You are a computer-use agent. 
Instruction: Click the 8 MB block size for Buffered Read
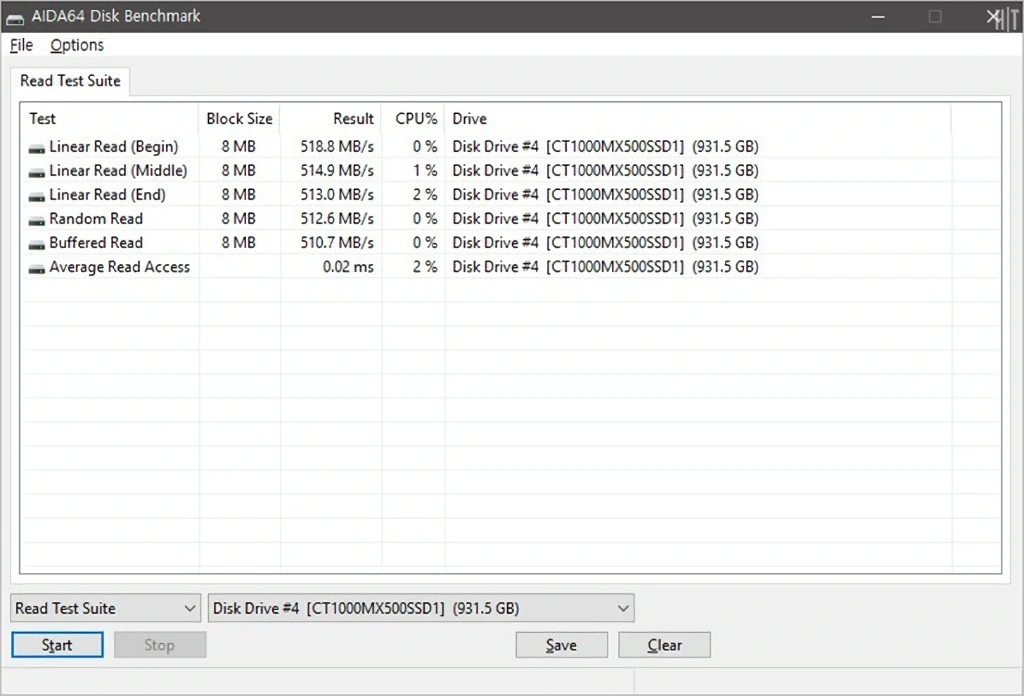click(238, 243)
